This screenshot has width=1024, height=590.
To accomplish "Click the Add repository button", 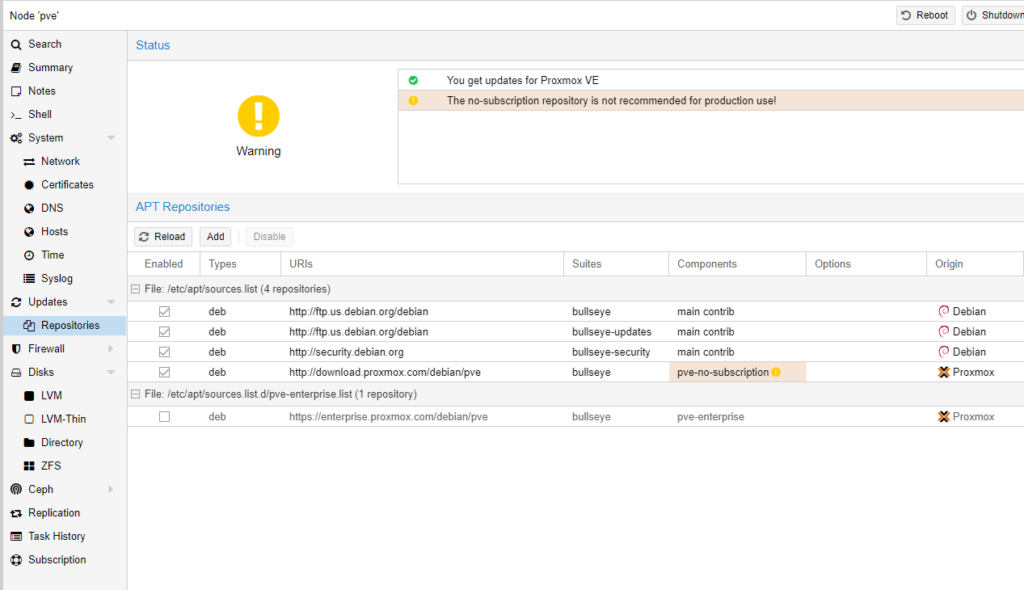I will point(216,237).
